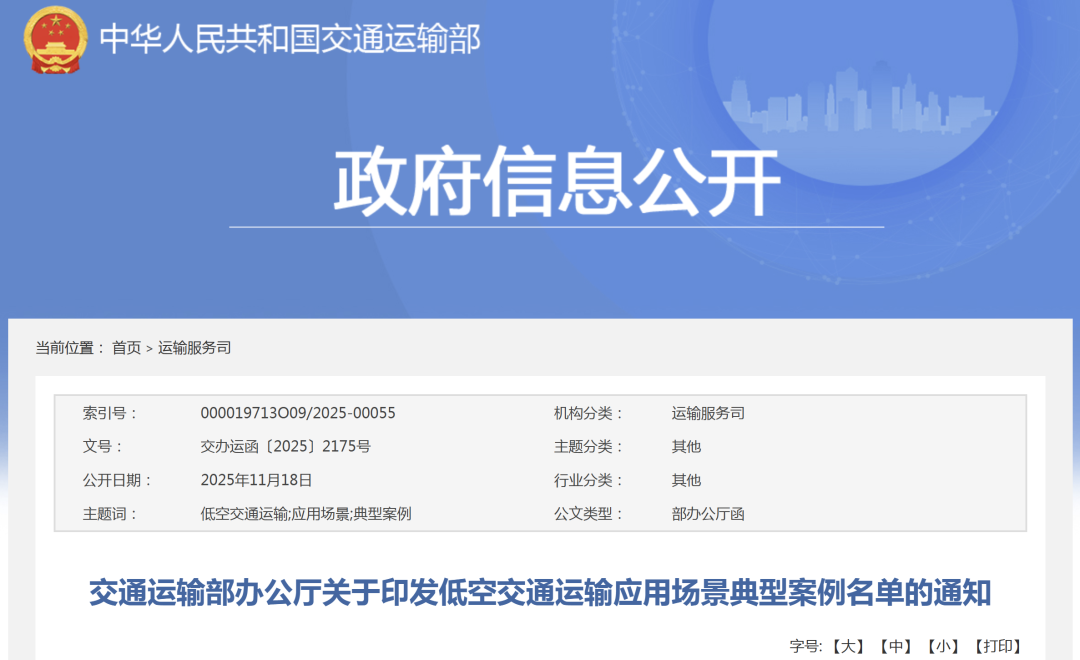Click the keyword 低空交通运输
This screenshot has width=1080, height=660.
tap(246, 512)
